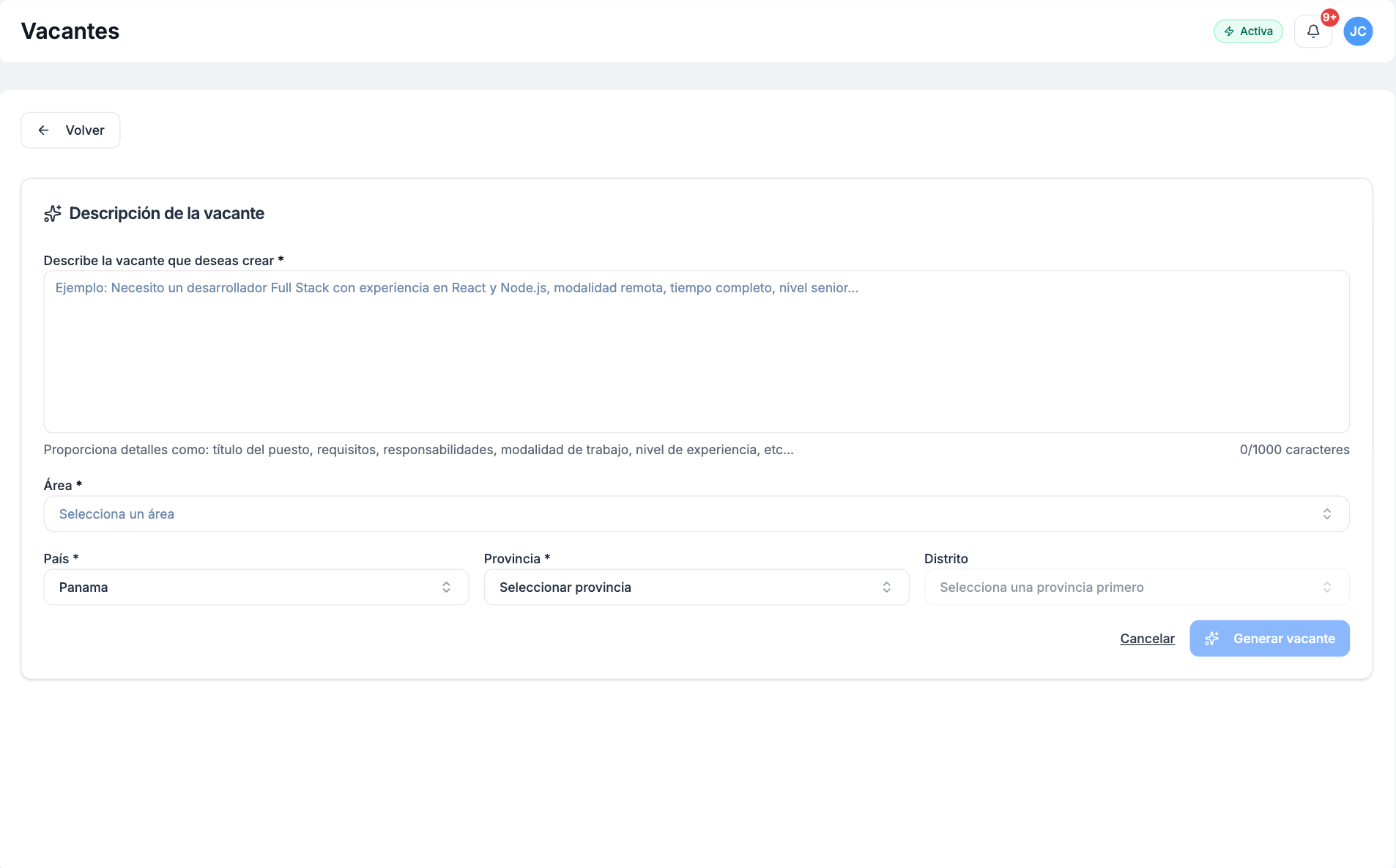The width and height of the screenshot is (1396, 868).
Task: Focus the vacancy description text area
Action: [696, 352]
